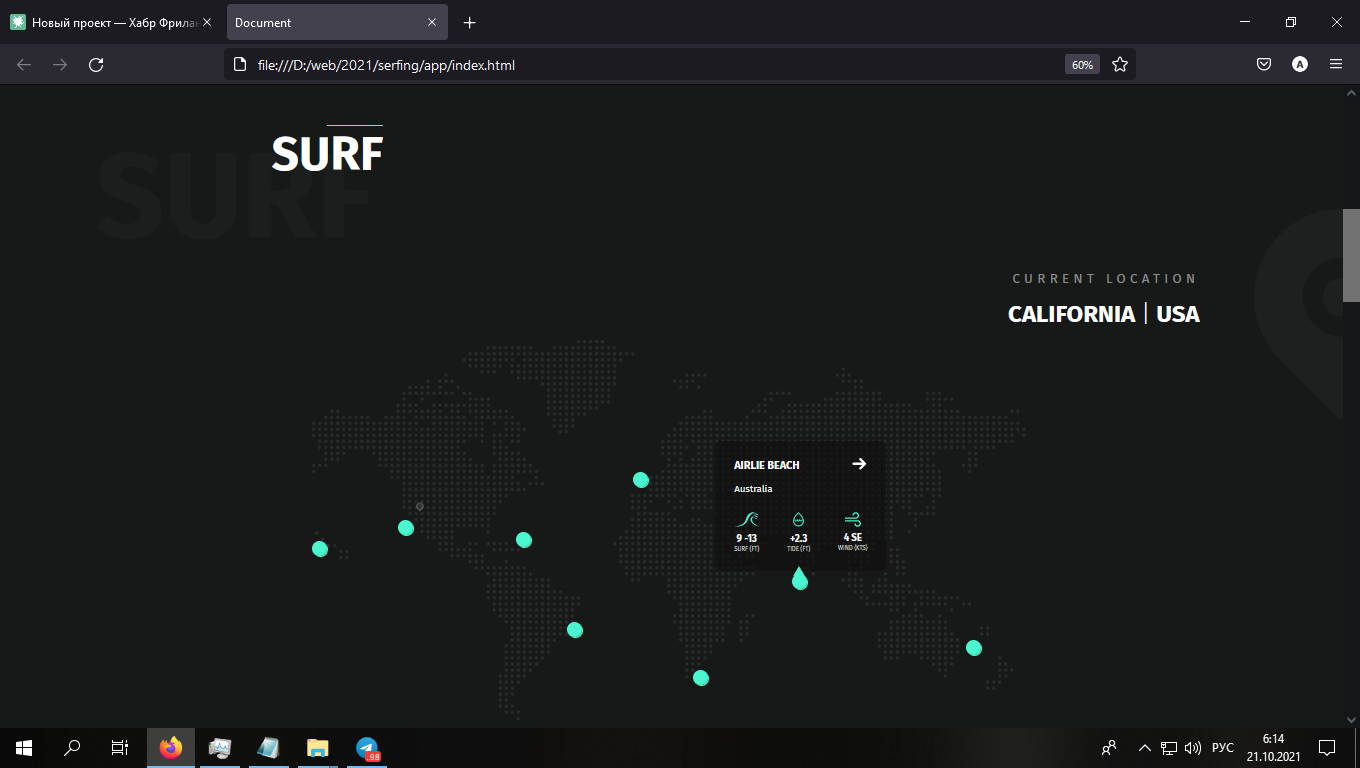
Task: Go back to the previous page
Action: pos(24,65)
